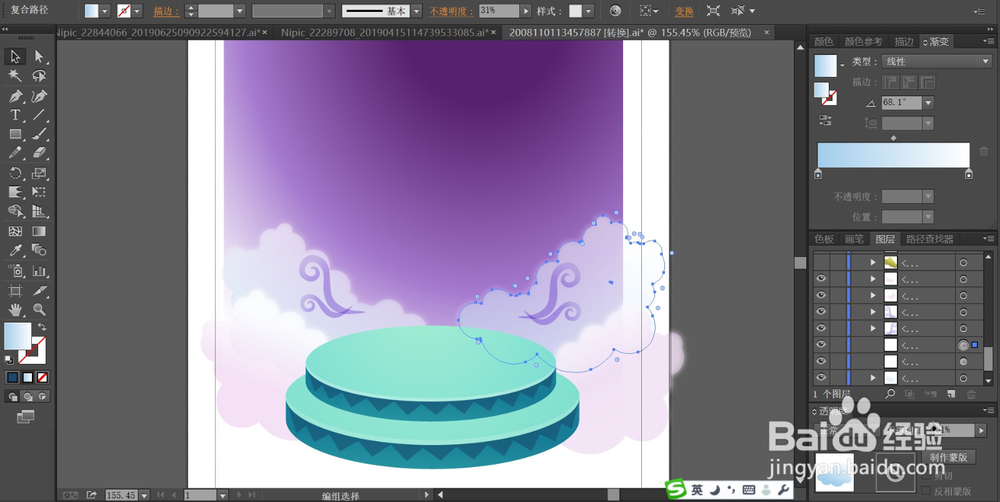1000x502 pixels.
Task: Select the Selection (black arrow) tool
Action: click(x=15, y=57)
